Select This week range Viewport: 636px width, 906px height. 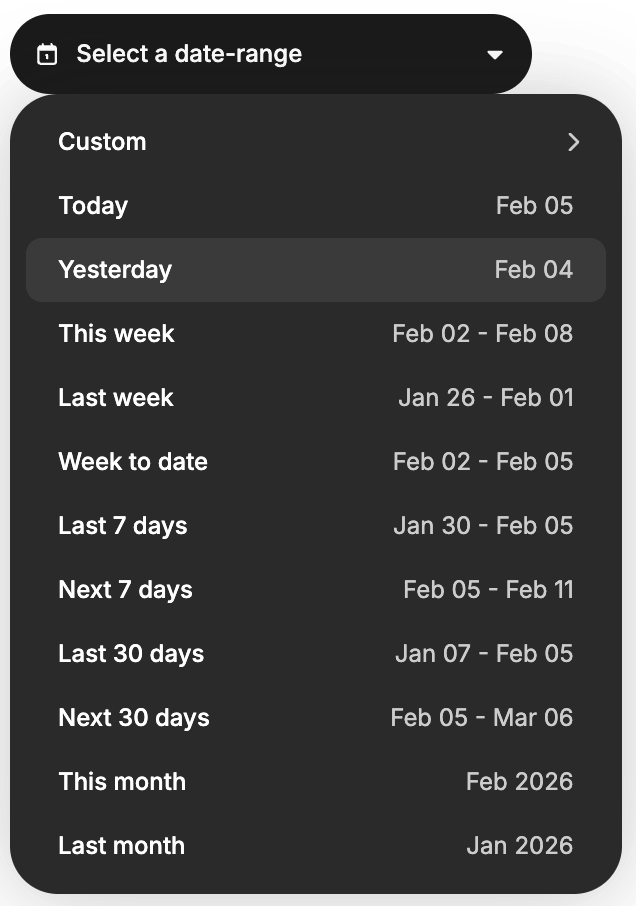[117, 334]
